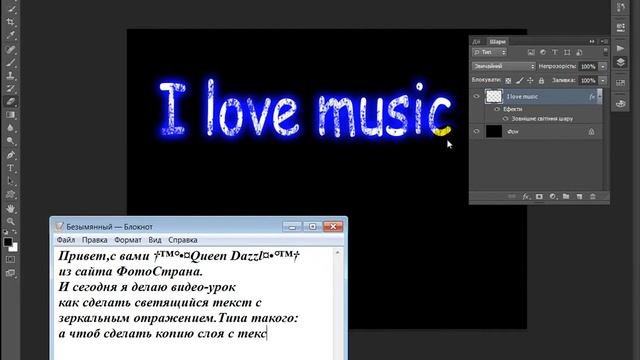Select the Custom Shape tool

pos(11,194)
